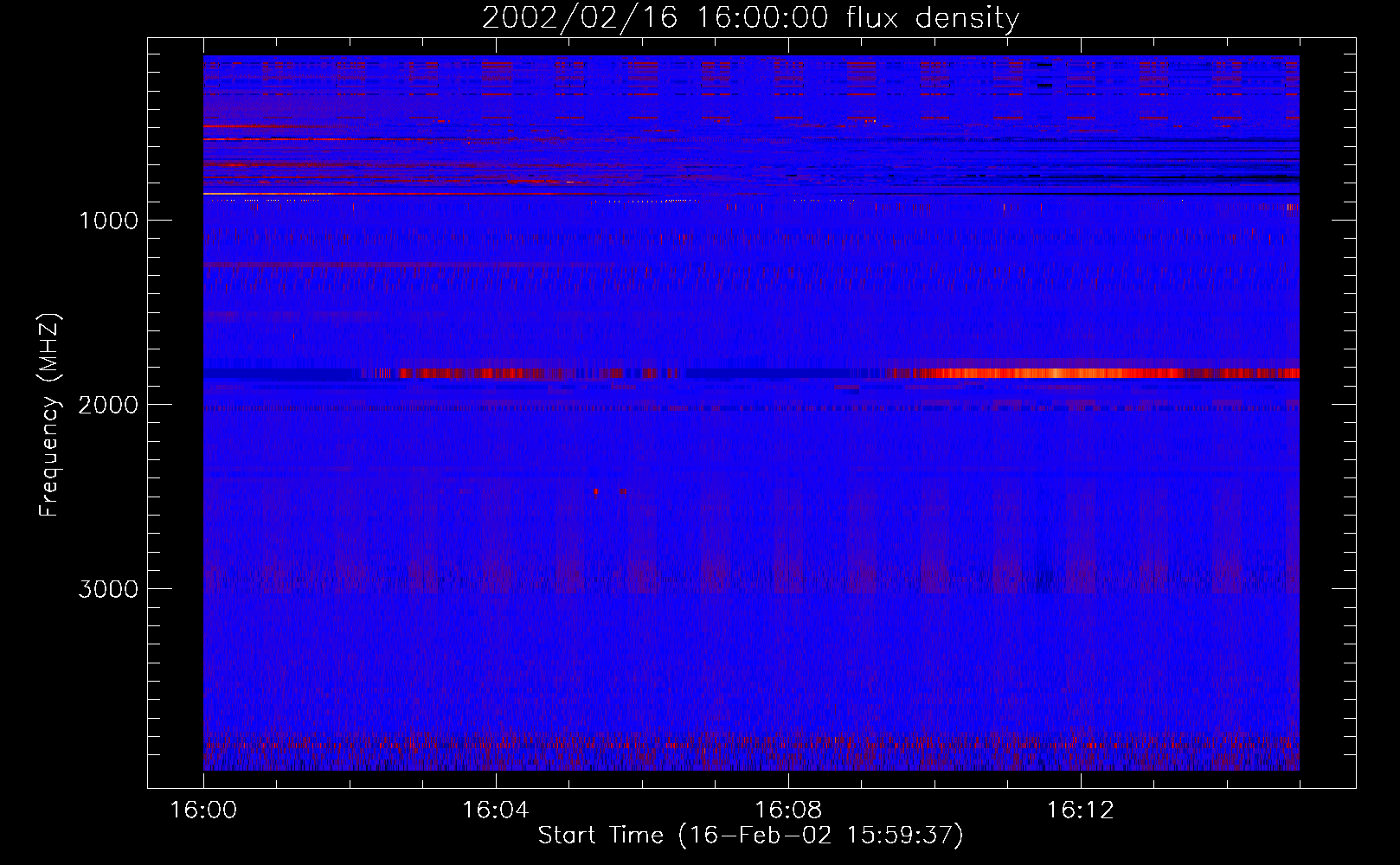
Task: Click the 16:04 time tick label
Action: (496, 811)
